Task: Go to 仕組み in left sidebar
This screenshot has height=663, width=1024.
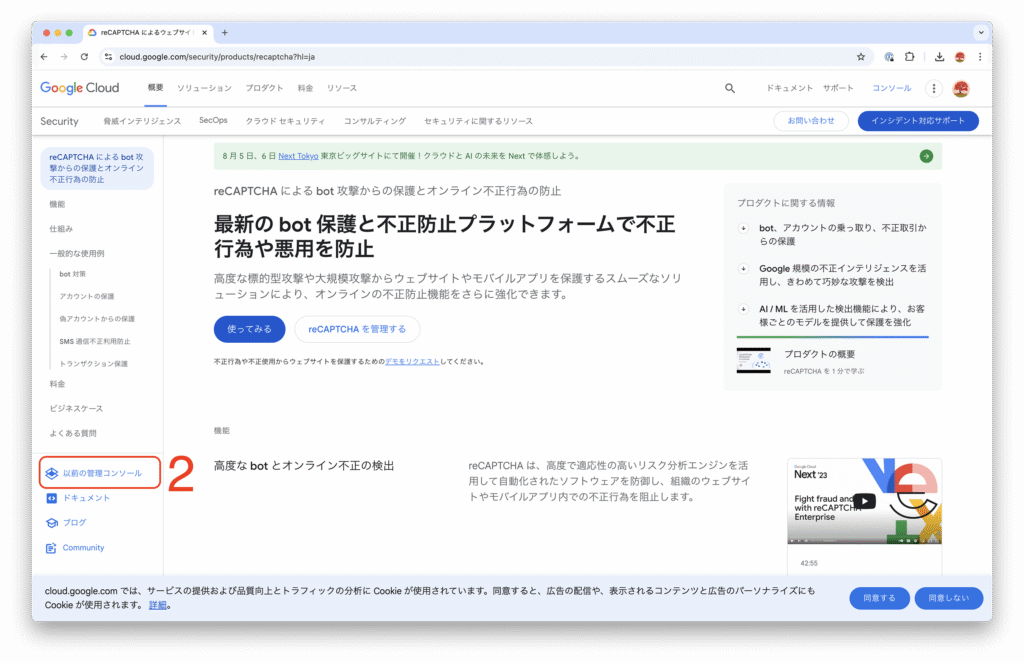Action: pos(61,229)
